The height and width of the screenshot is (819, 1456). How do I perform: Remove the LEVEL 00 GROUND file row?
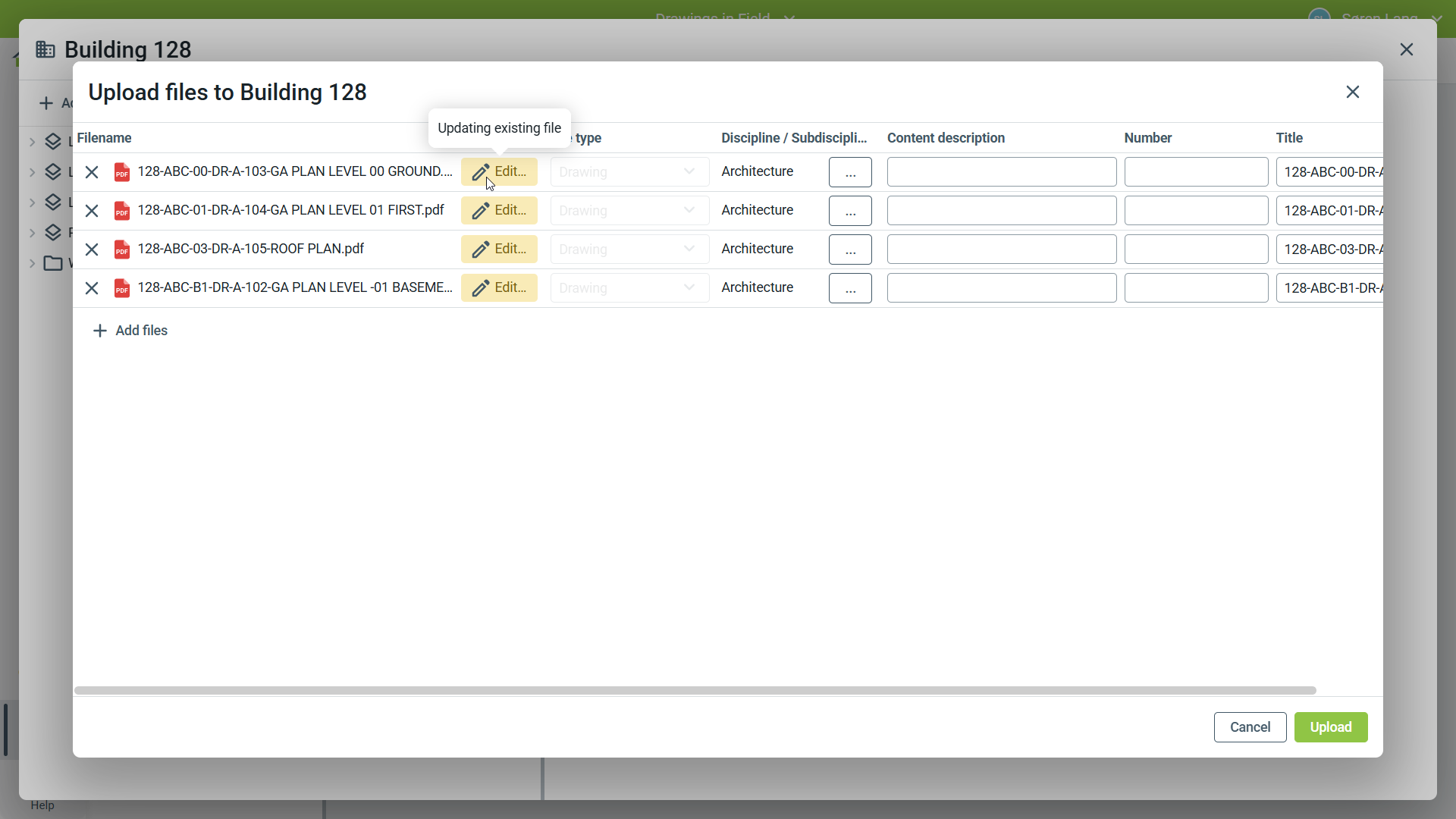(x=92, y=172)
